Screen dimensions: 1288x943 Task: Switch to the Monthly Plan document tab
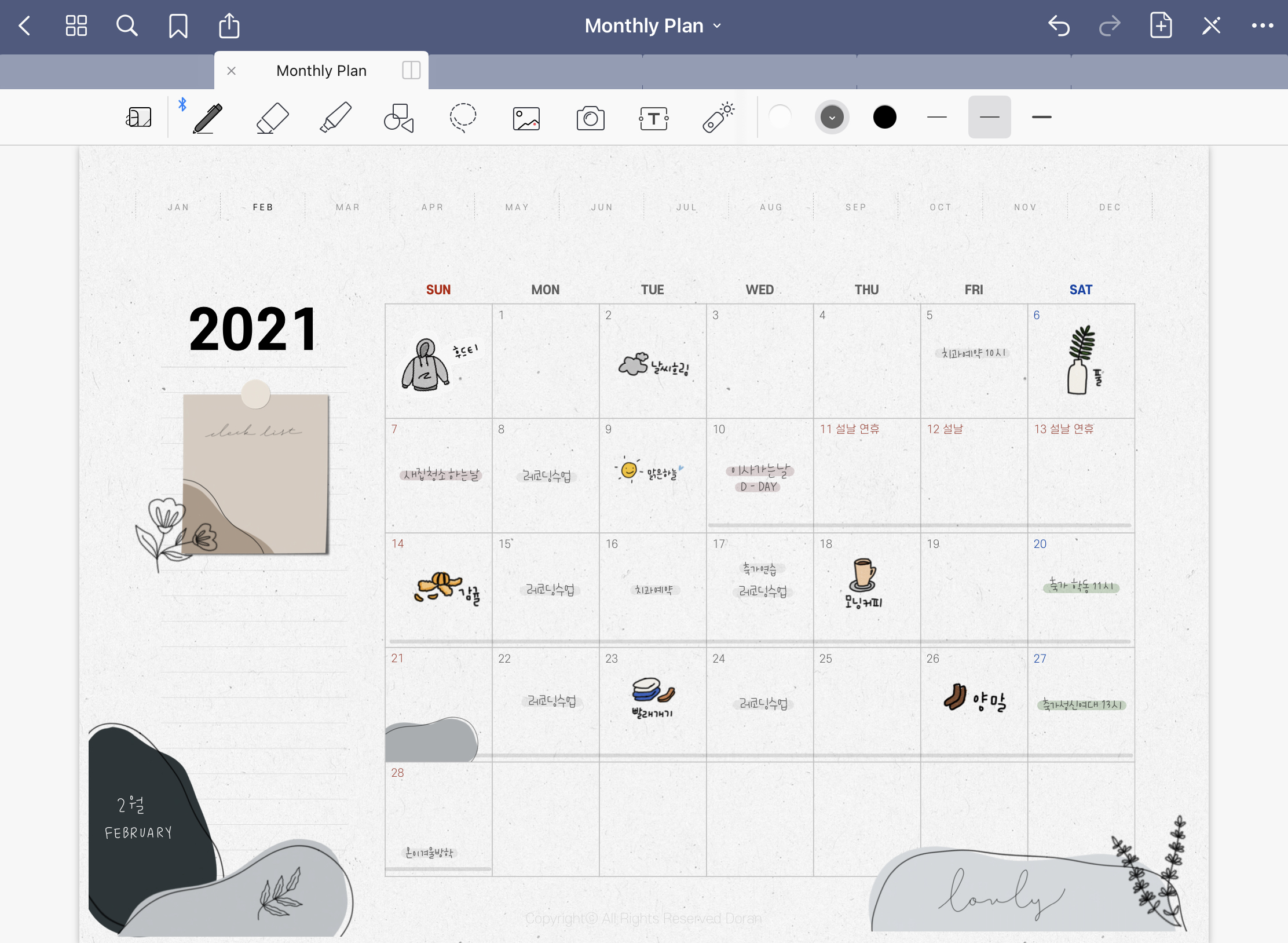pyautogui.click(x=321, y=71)
